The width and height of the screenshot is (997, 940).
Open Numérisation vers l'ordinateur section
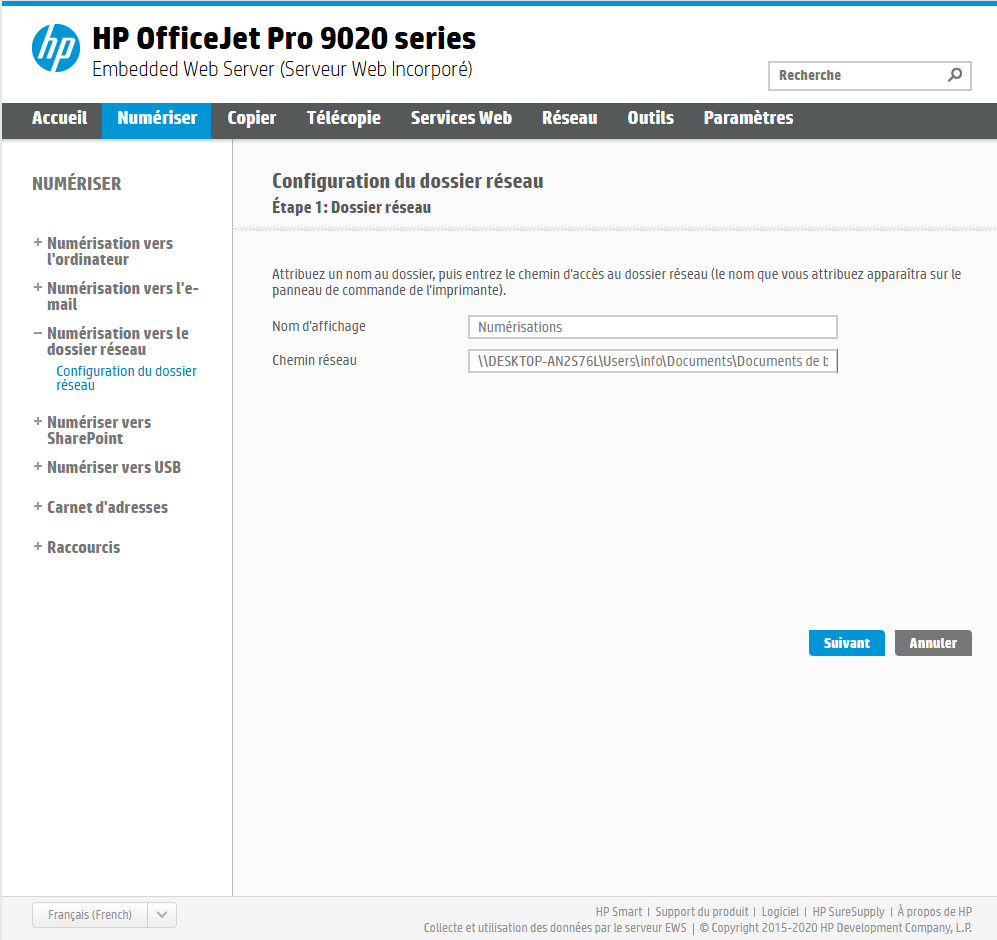click(110, 251)
